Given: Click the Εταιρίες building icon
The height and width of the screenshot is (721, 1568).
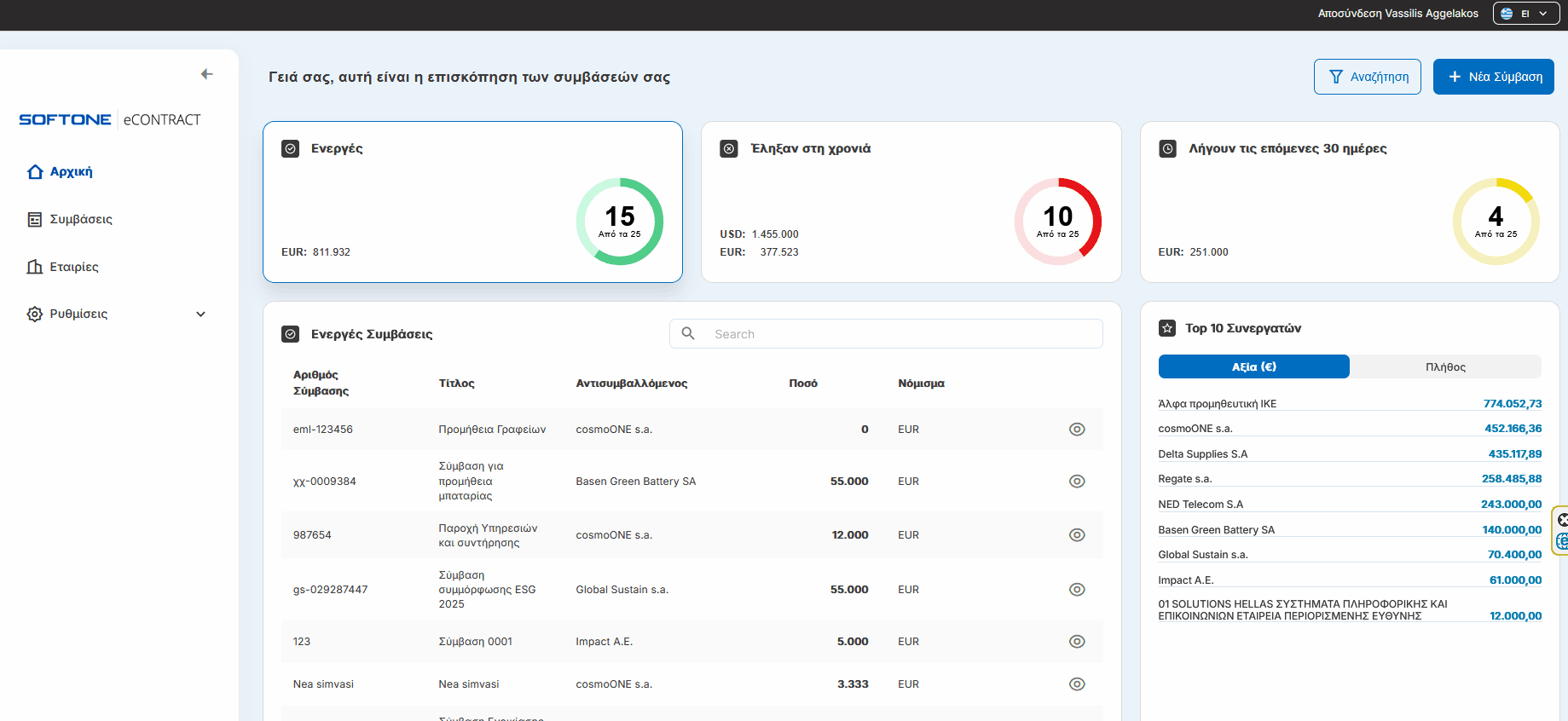Looking at the screenshot, I should pos(35,267).
